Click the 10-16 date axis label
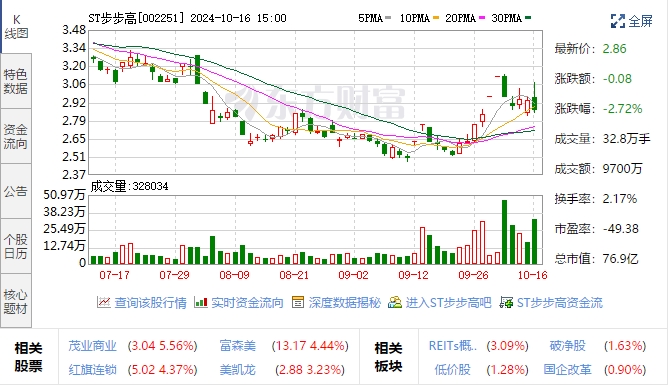This screenshot has width=668, height=385. [533, 275]
